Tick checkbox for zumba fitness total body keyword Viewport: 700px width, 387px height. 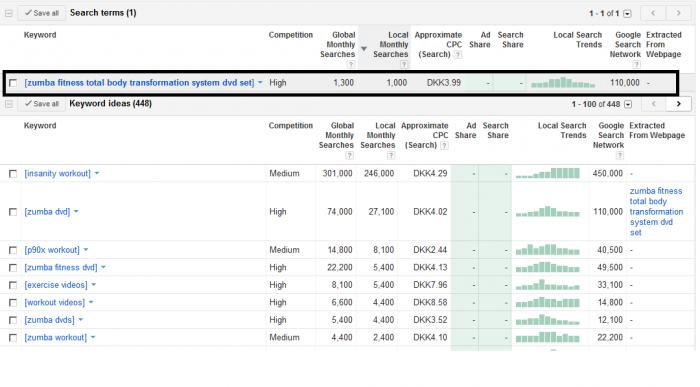(13, 83)
